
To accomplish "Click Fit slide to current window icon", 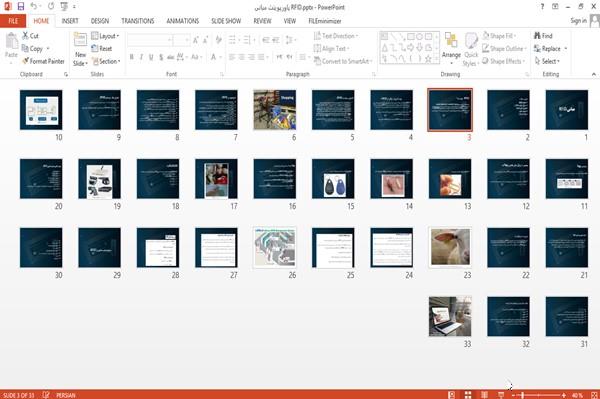I will [594, 395].
